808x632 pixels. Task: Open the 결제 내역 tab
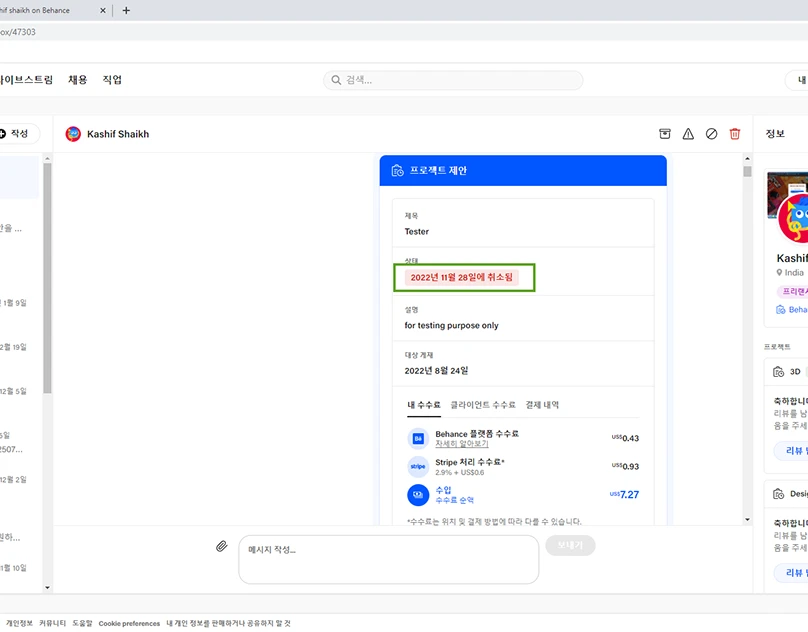coord(542,405)
